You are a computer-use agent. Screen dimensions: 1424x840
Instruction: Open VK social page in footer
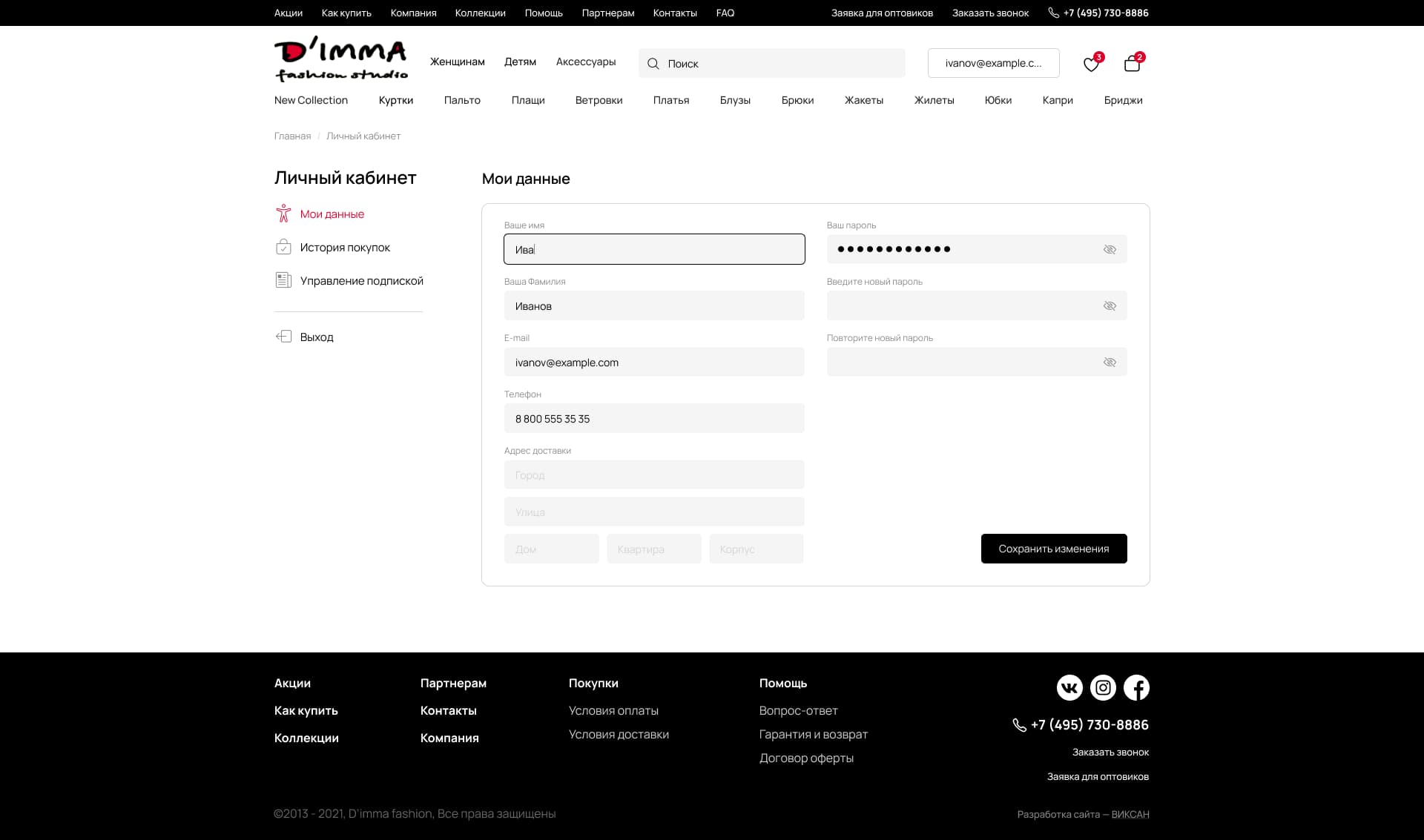1069,688
